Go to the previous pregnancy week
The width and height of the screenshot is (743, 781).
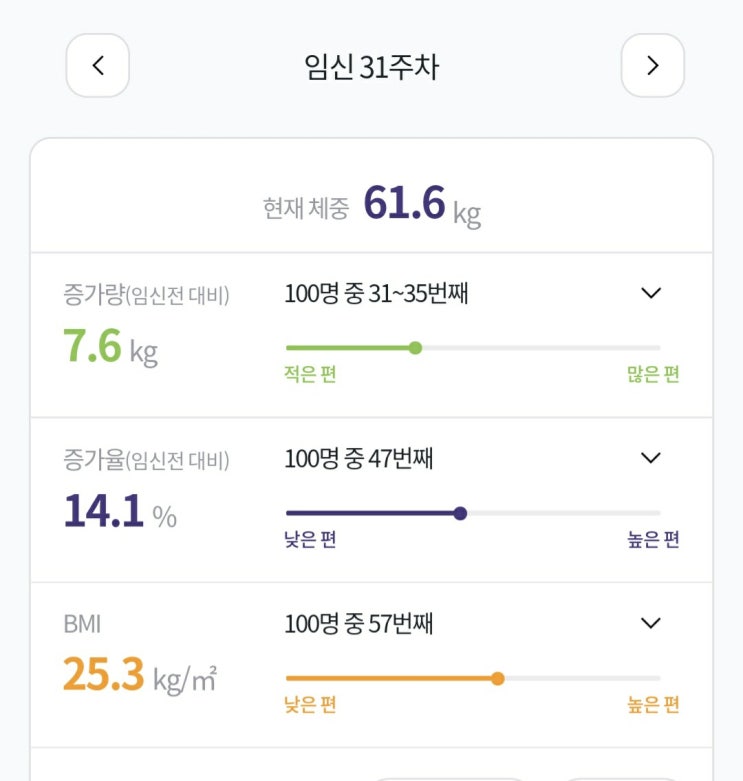coord(98,65)
